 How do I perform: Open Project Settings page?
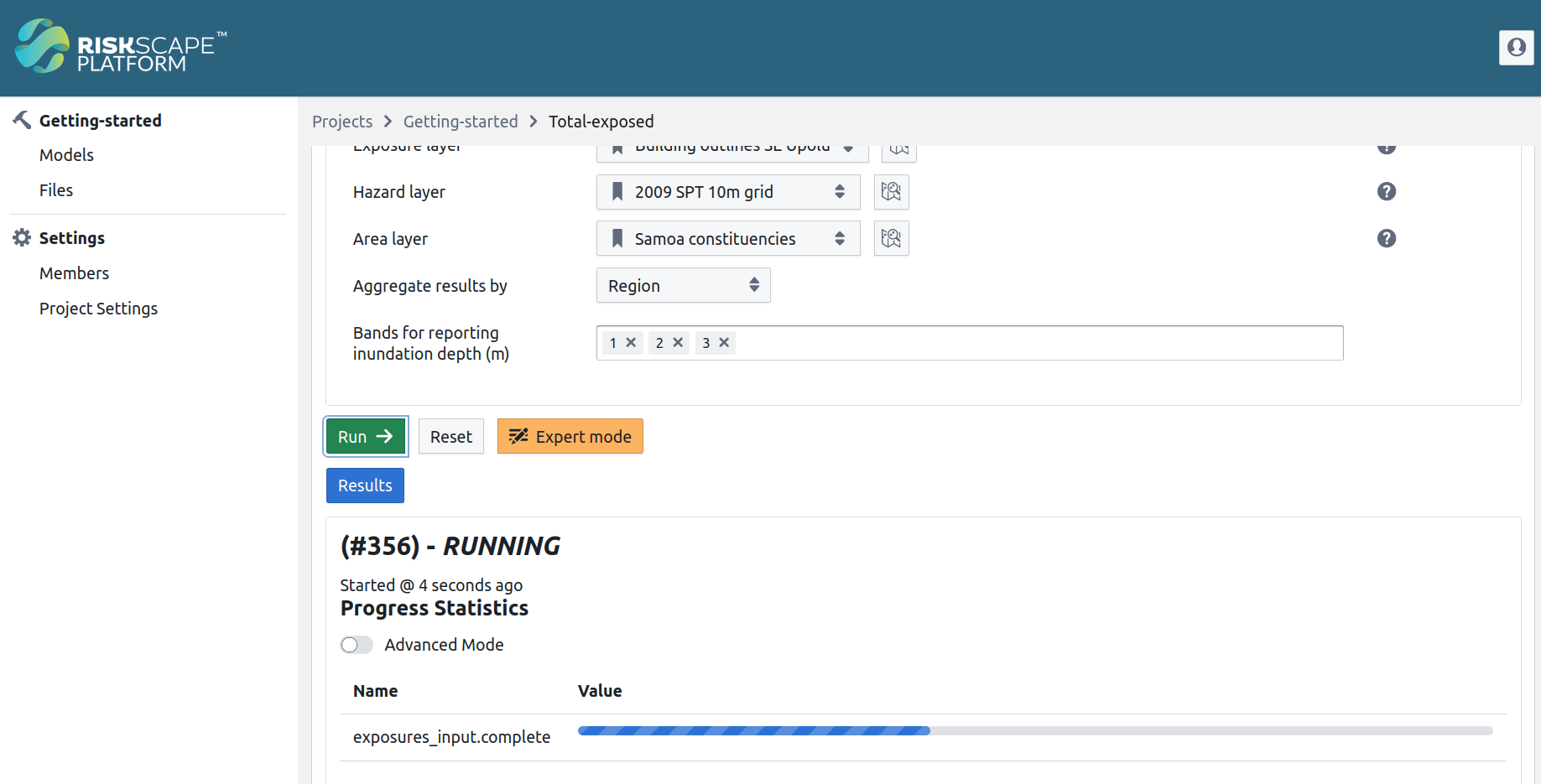click(98, 309)
